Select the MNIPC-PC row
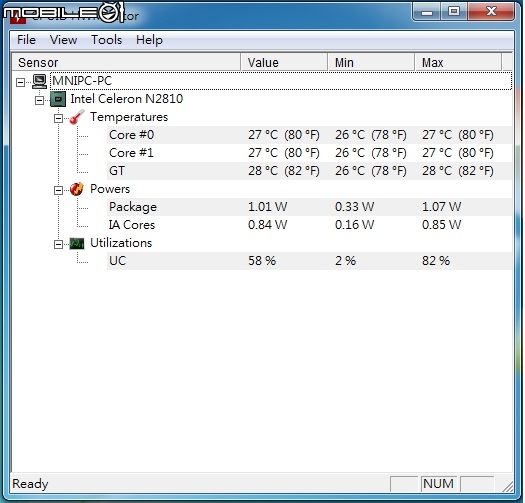Image resolution: width=525 pixels, height=503 pixels. (x=281, y=81)
